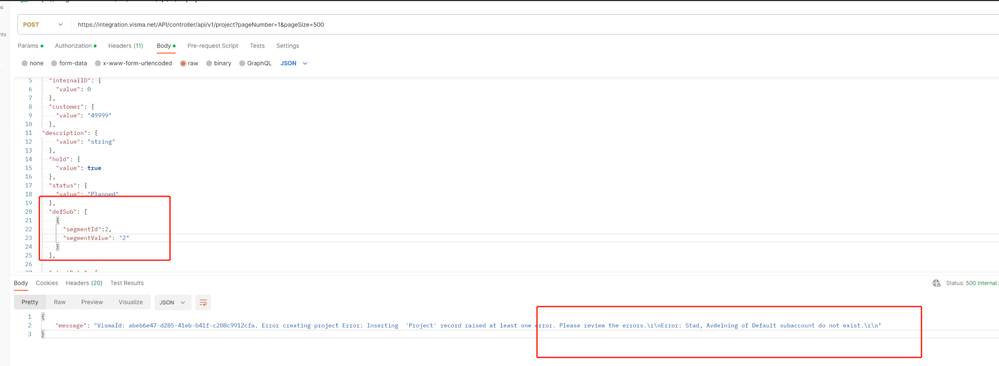The width and height of the screenshot is (999, 366).
Task: Click the "defSub" key line
Action: coord(68,211)
